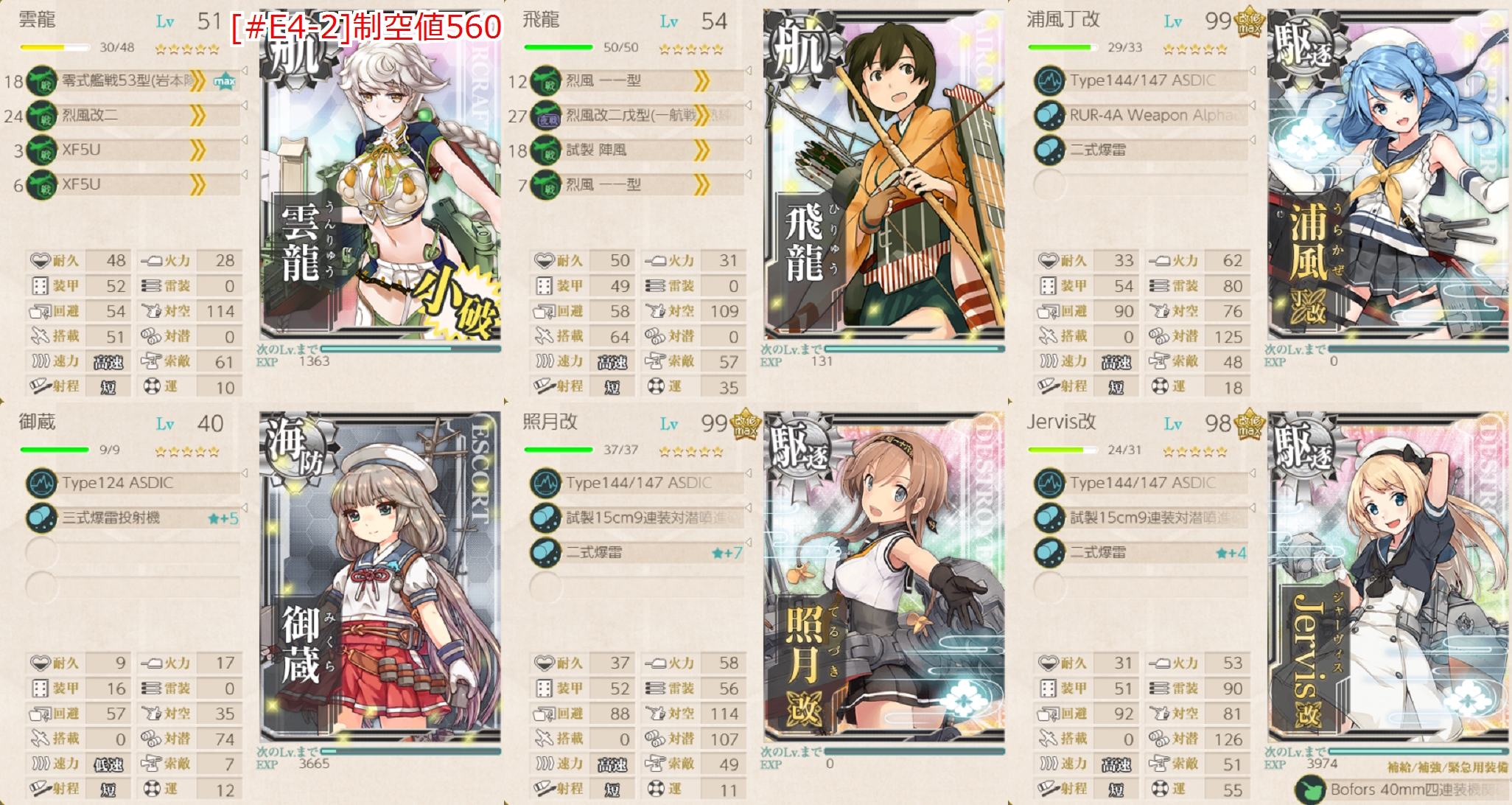Expand 照月改's Type144/147 ASDIC slot arrow
The height and width of the screenshot is (805, 1512).
tap(749, 473)
